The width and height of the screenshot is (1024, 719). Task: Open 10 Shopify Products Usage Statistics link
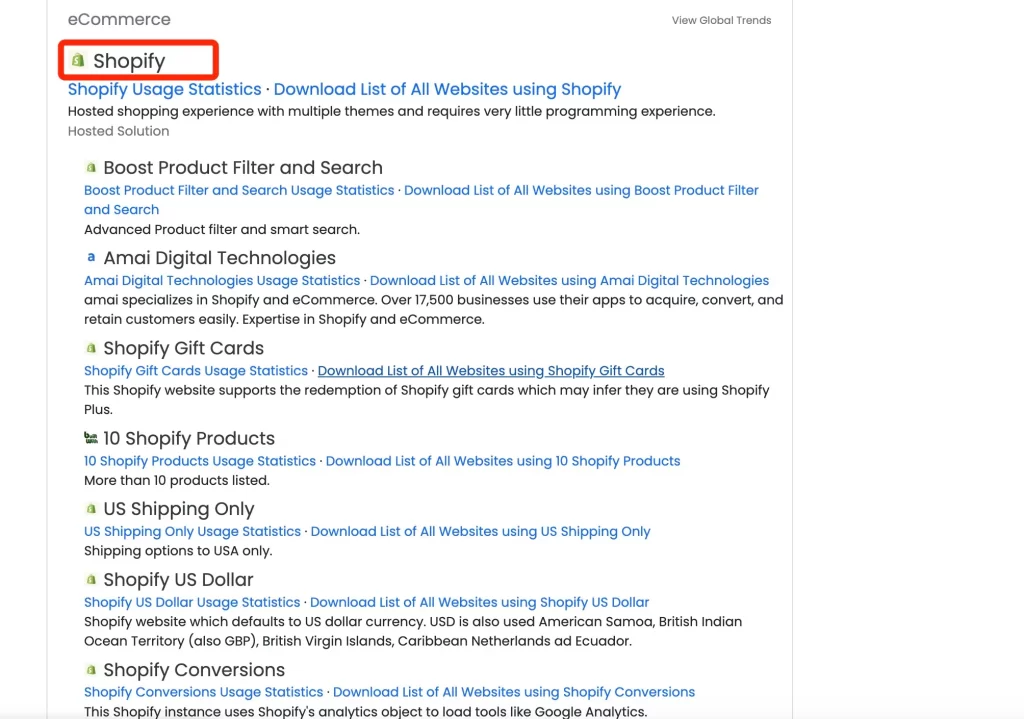click(x=200, y=460)
